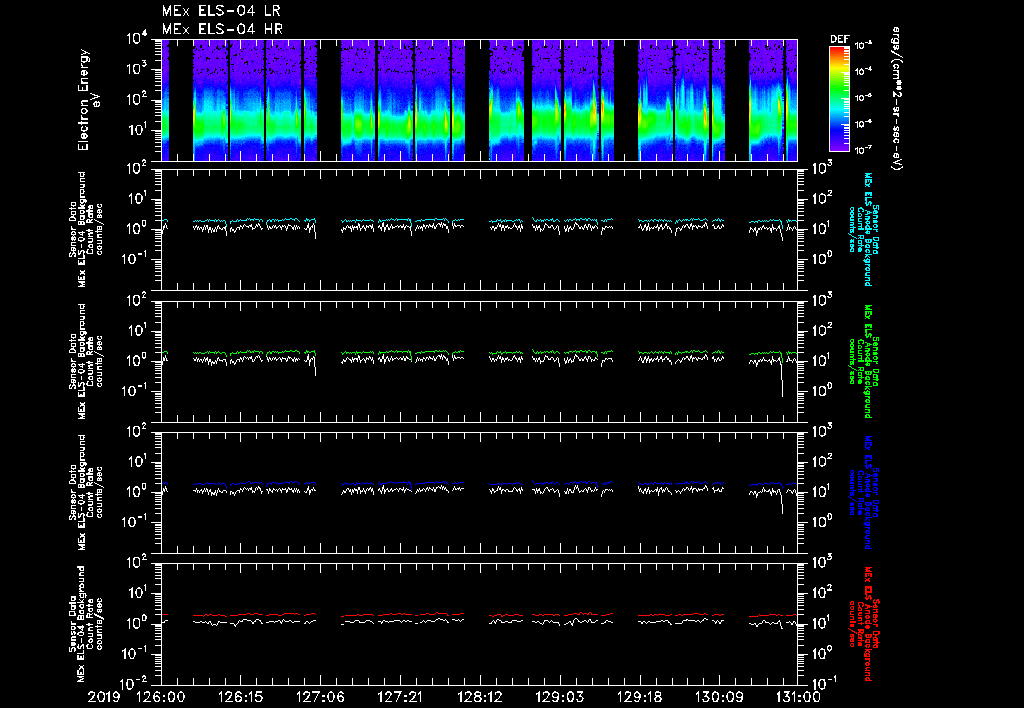Select the 131:00 end time label
The width and height of the screenshot is (1024, 708).
click(797, 696)
